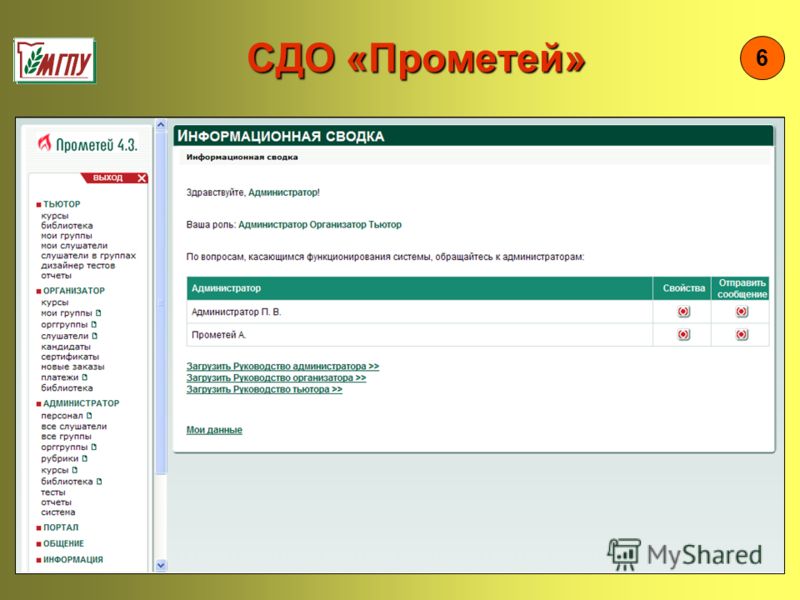Select библиотека under АДМИНИСТРАТОР
The image size is (800, 600).
point(67,482)
